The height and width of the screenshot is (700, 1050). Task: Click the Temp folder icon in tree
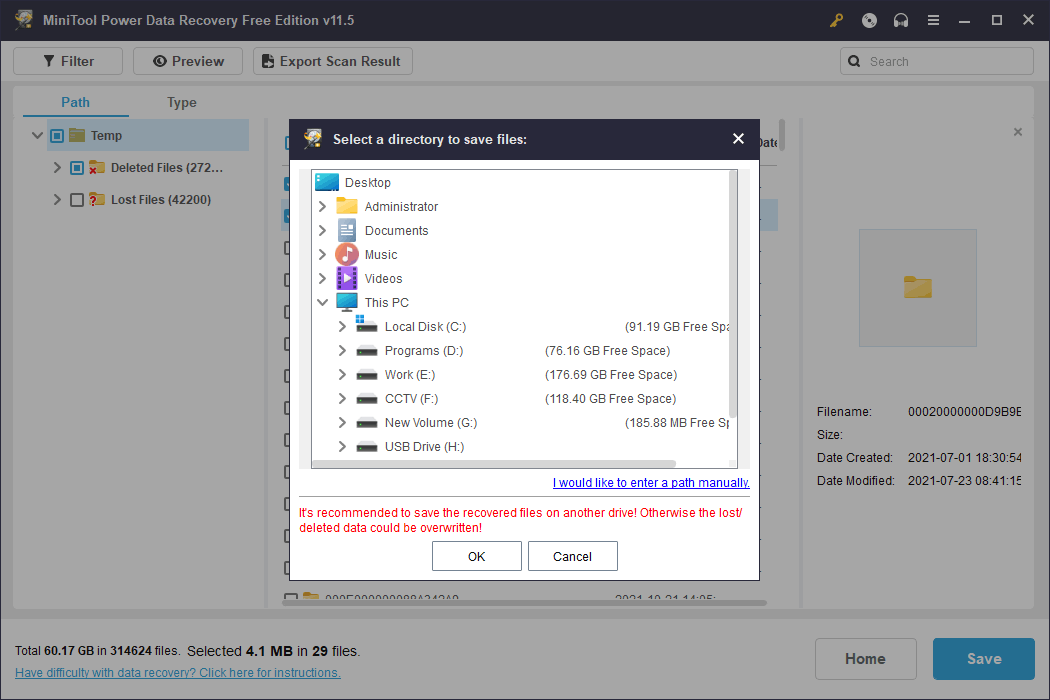click(x=77, y=135)
